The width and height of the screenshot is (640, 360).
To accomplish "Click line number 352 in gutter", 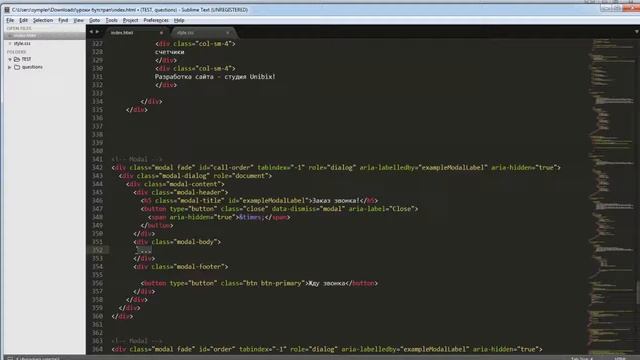I will tap(97, 250).
